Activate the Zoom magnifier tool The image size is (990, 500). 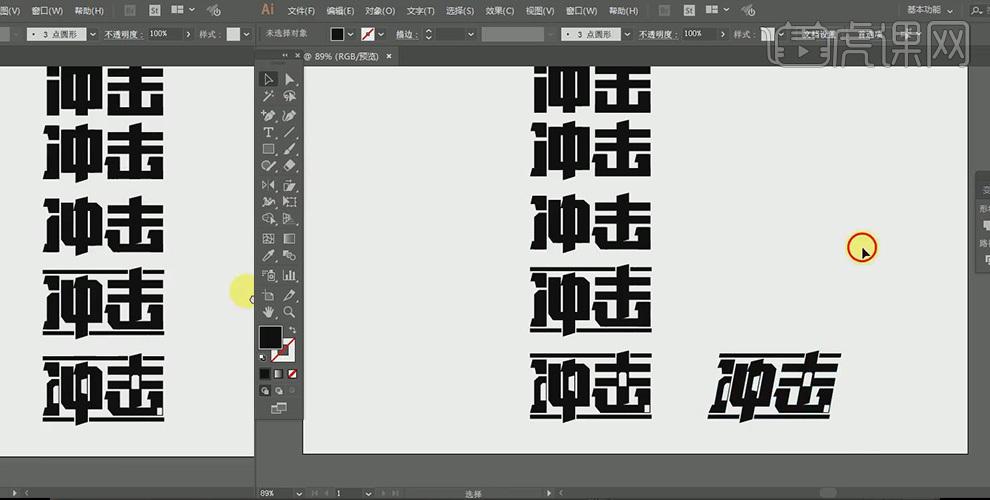point(289,312)
